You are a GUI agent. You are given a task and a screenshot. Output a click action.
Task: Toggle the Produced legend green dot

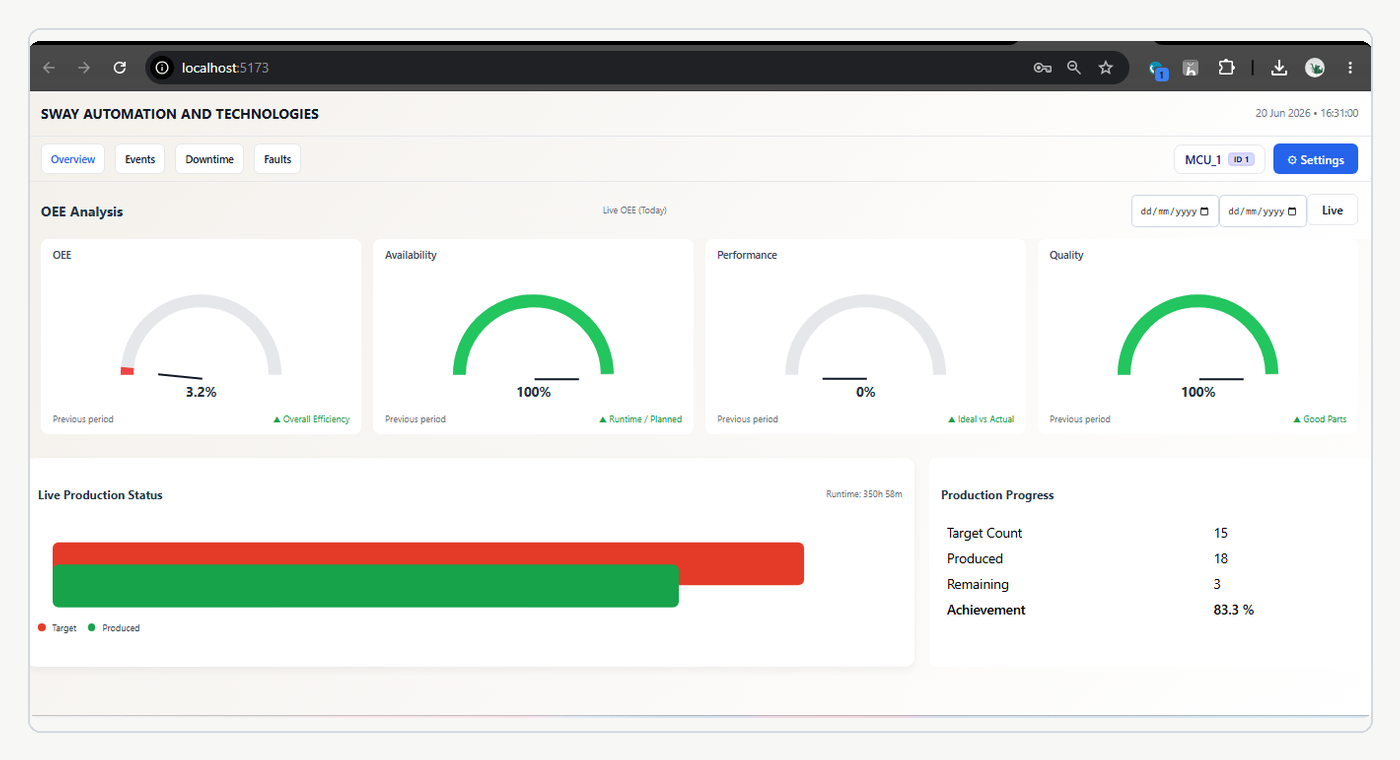pos(92,628)
